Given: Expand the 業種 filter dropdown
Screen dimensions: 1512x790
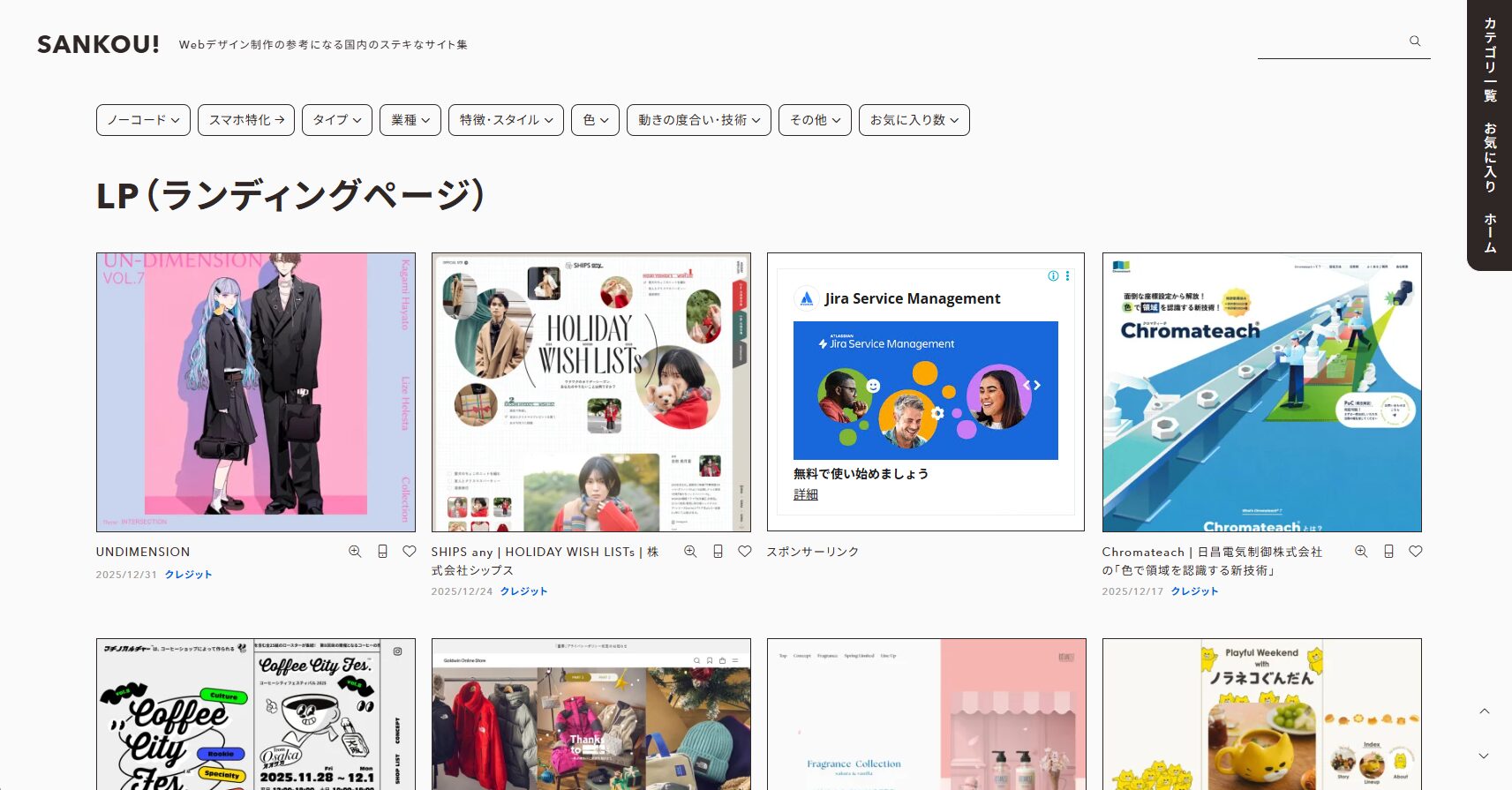Looking at the screenshot, I should 410,120.
